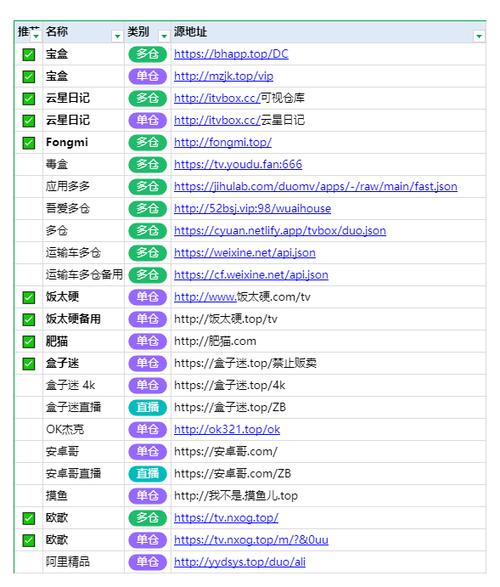
Task: Click the 单仓 tag in the 摸鱼 row
Action: click(147, 496)
